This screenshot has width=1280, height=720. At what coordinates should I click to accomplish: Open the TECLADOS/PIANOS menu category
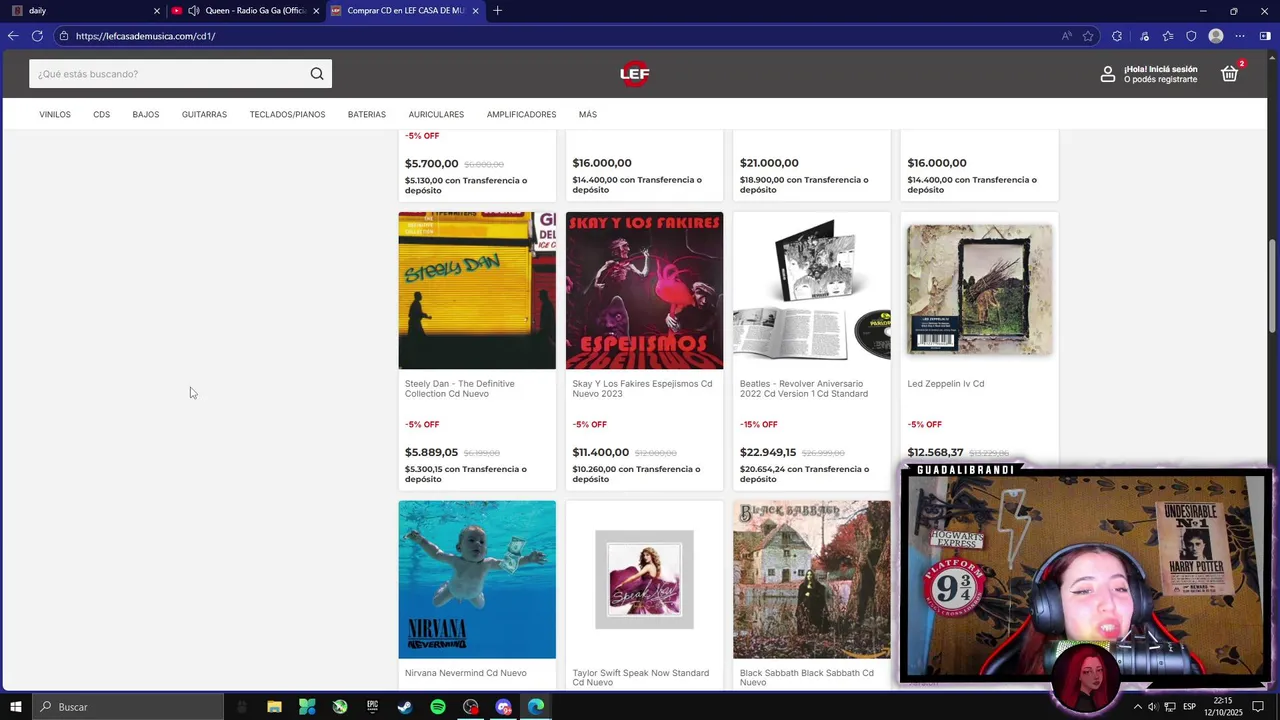(x=287, y=115)
